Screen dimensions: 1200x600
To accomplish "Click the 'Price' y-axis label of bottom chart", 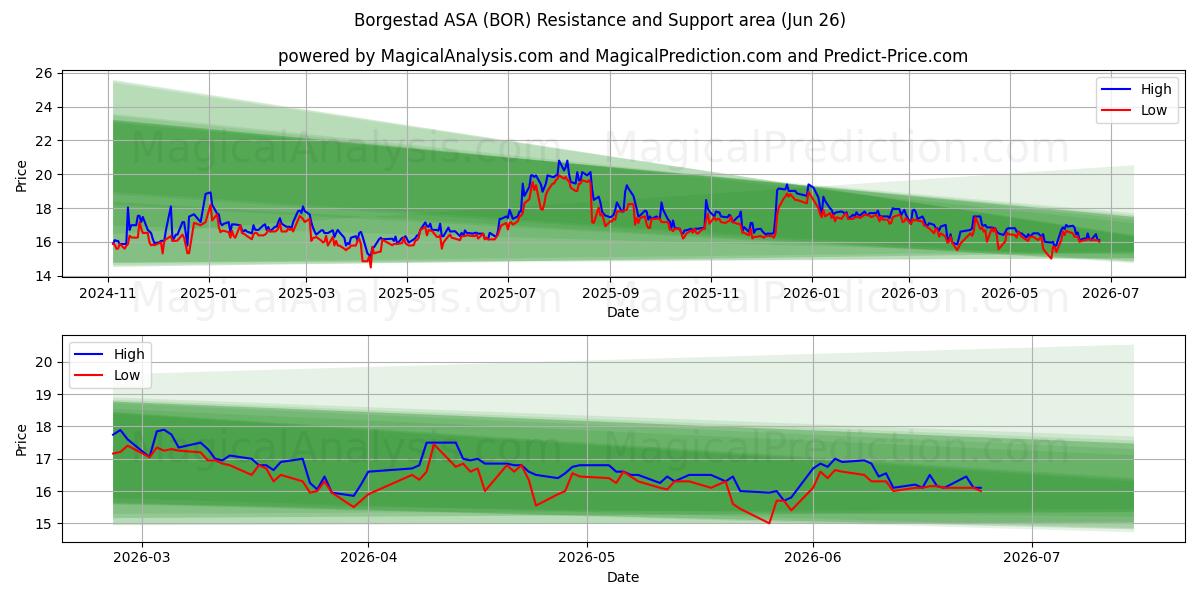I will [22, 439].
